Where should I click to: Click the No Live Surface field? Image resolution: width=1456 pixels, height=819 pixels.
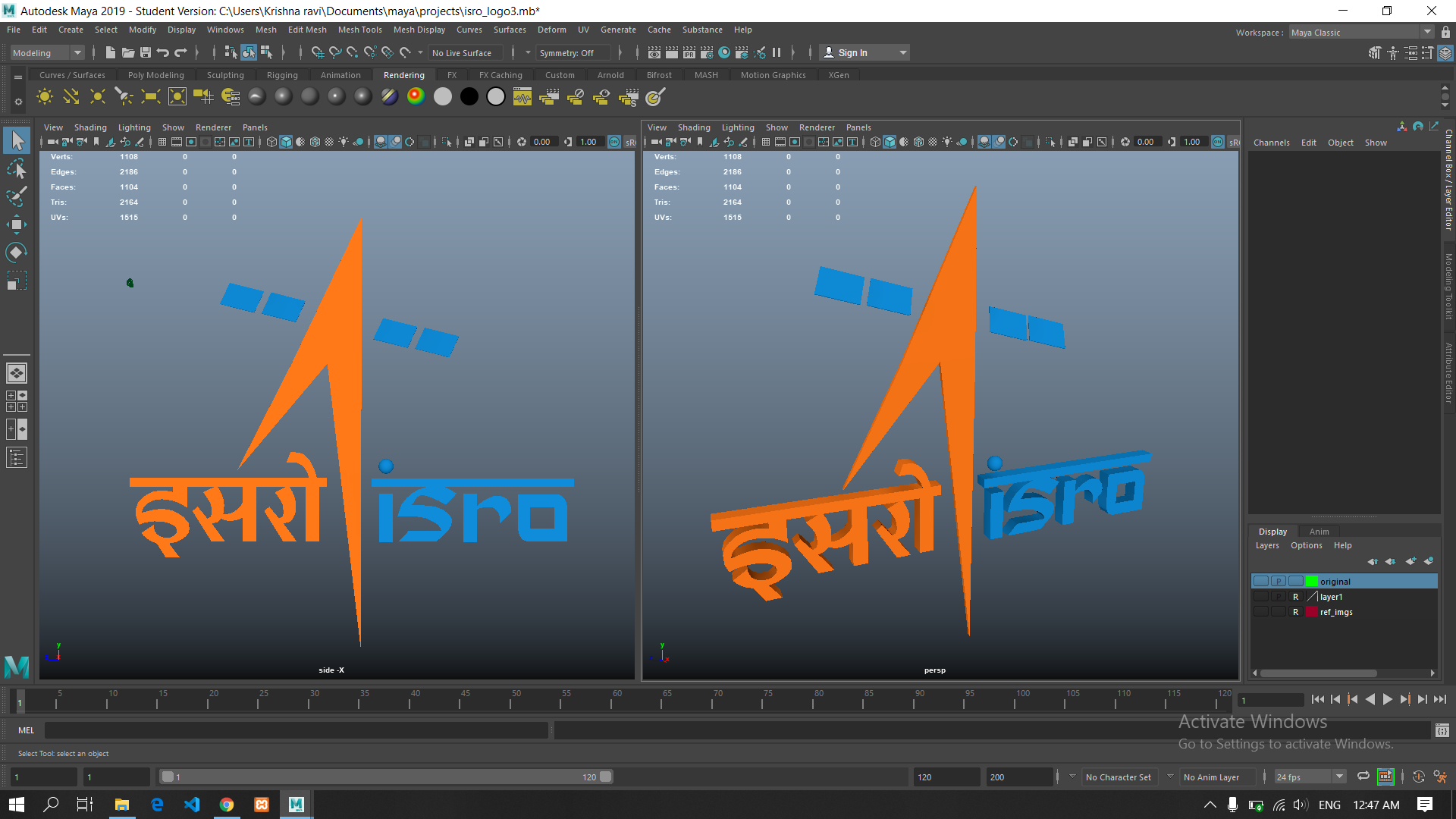tap(466, 52)
